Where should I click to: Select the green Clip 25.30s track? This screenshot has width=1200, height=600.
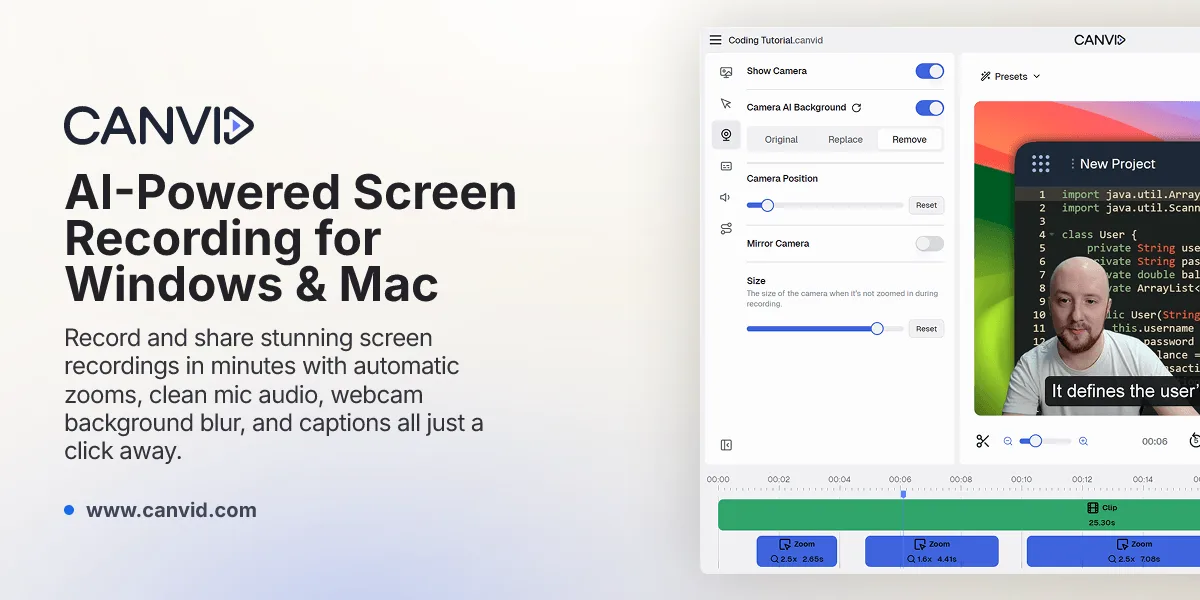point(959,515)
